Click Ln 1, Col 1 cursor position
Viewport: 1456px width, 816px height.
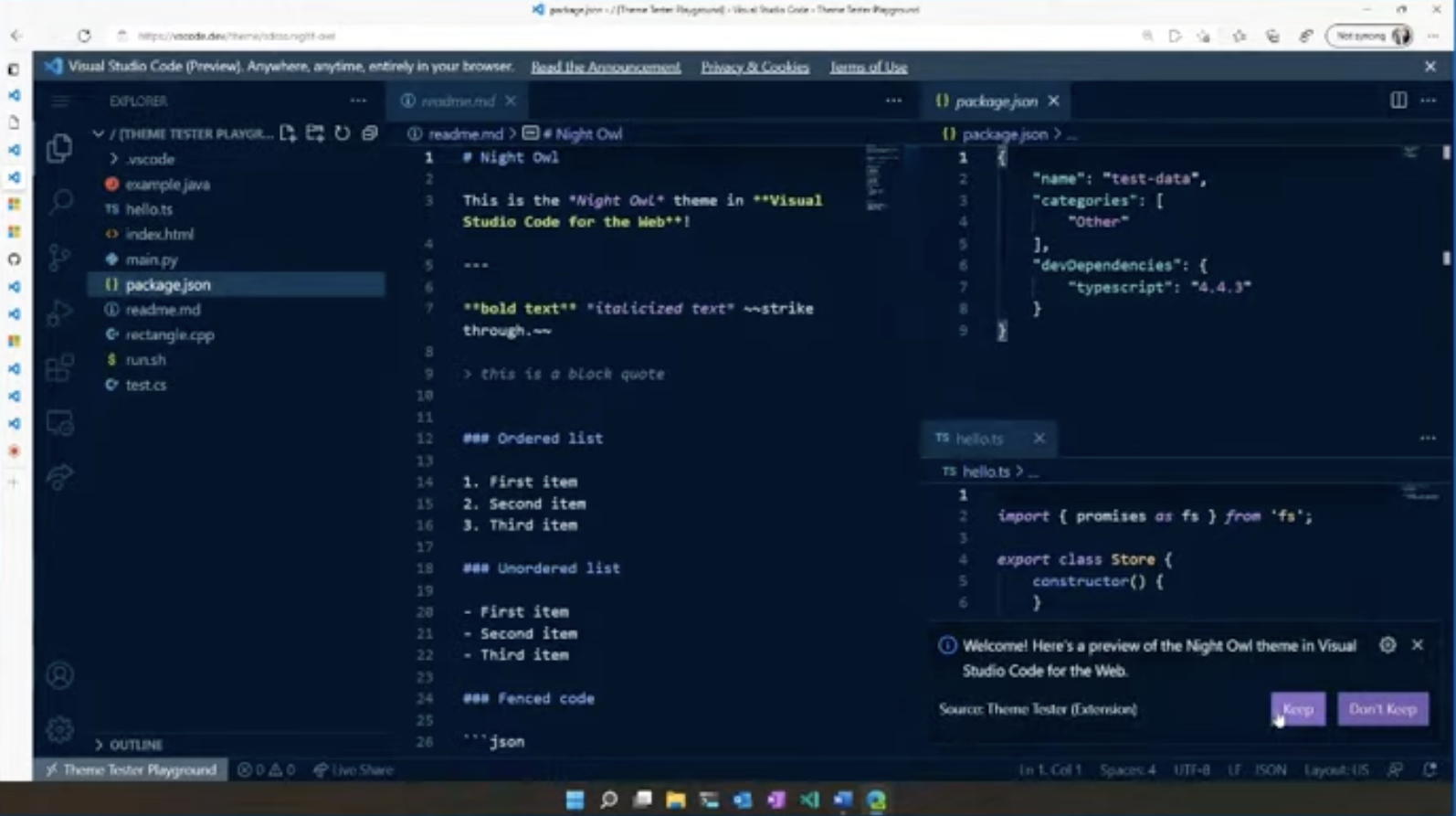(x=1050, y=770)
